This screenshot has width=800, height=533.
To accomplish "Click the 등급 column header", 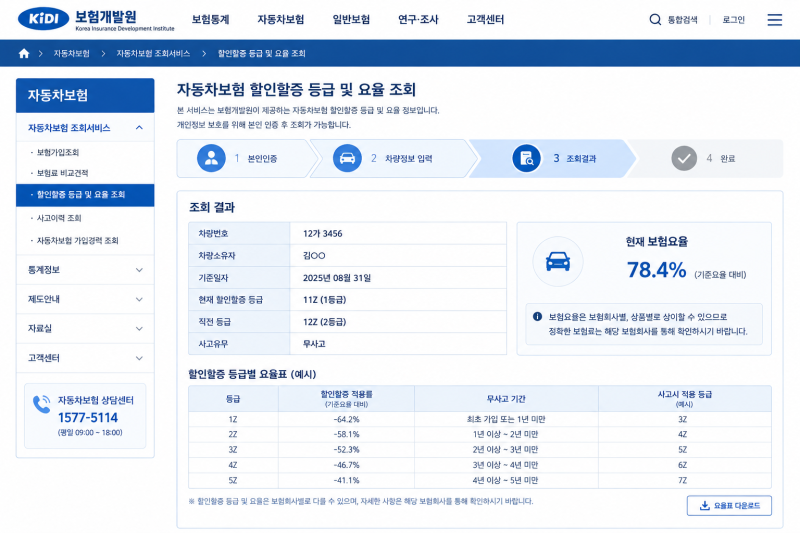I will pos(233,399).
